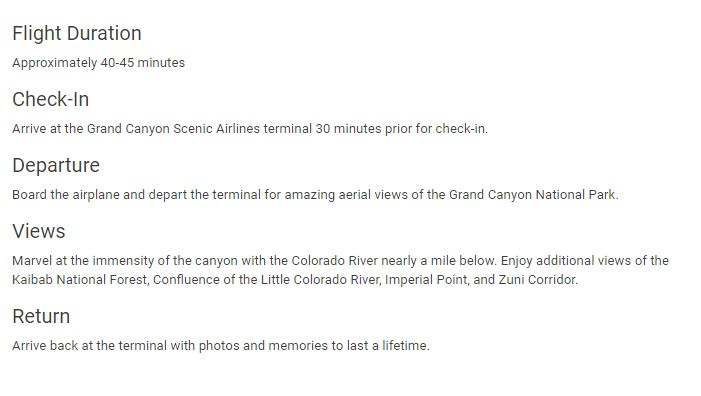Click the Approximately 40-45 minutes text
701x396 pixels.
tap(98, 63)
